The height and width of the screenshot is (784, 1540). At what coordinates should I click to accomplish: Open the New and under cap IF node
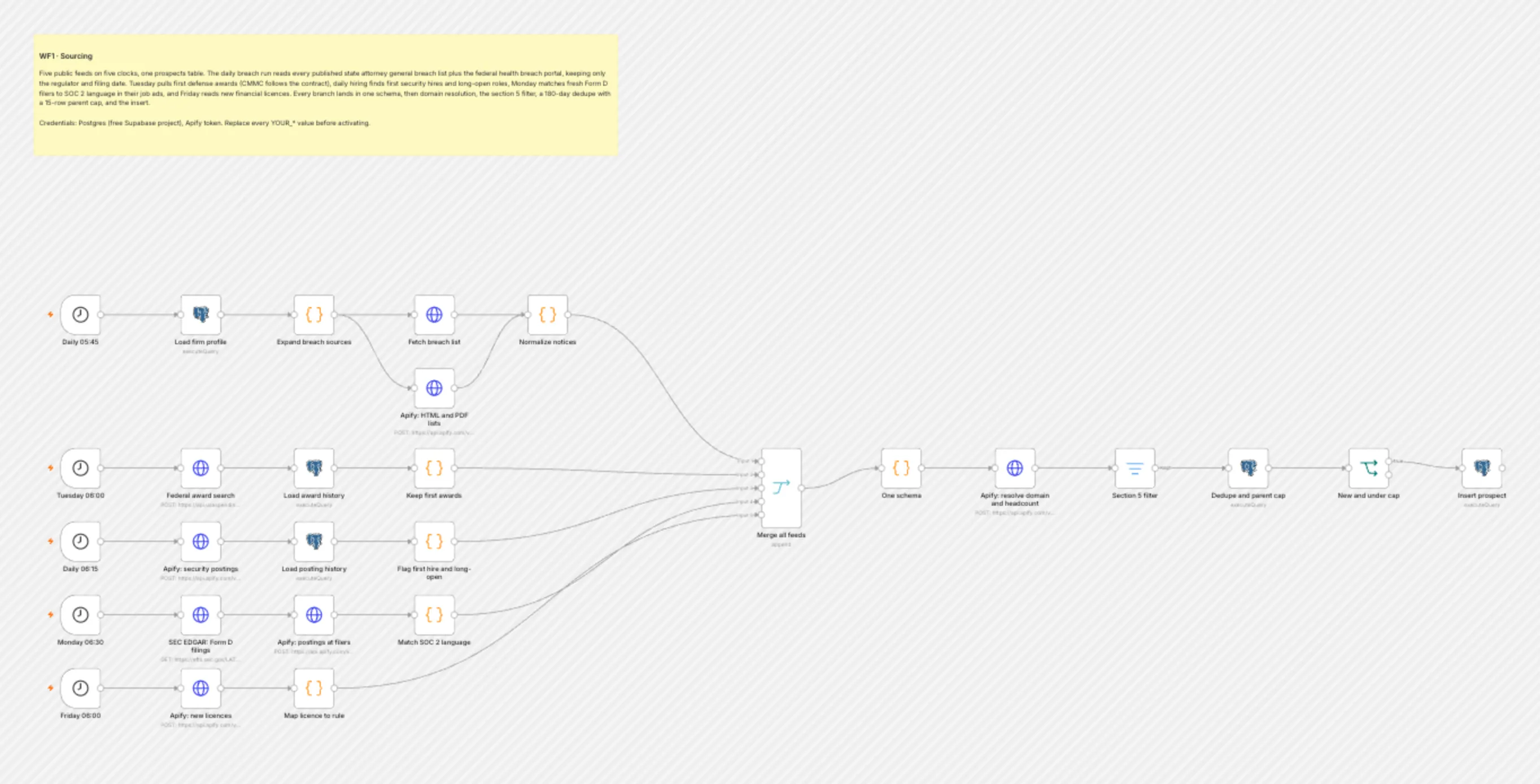[x=1368, y=468]
